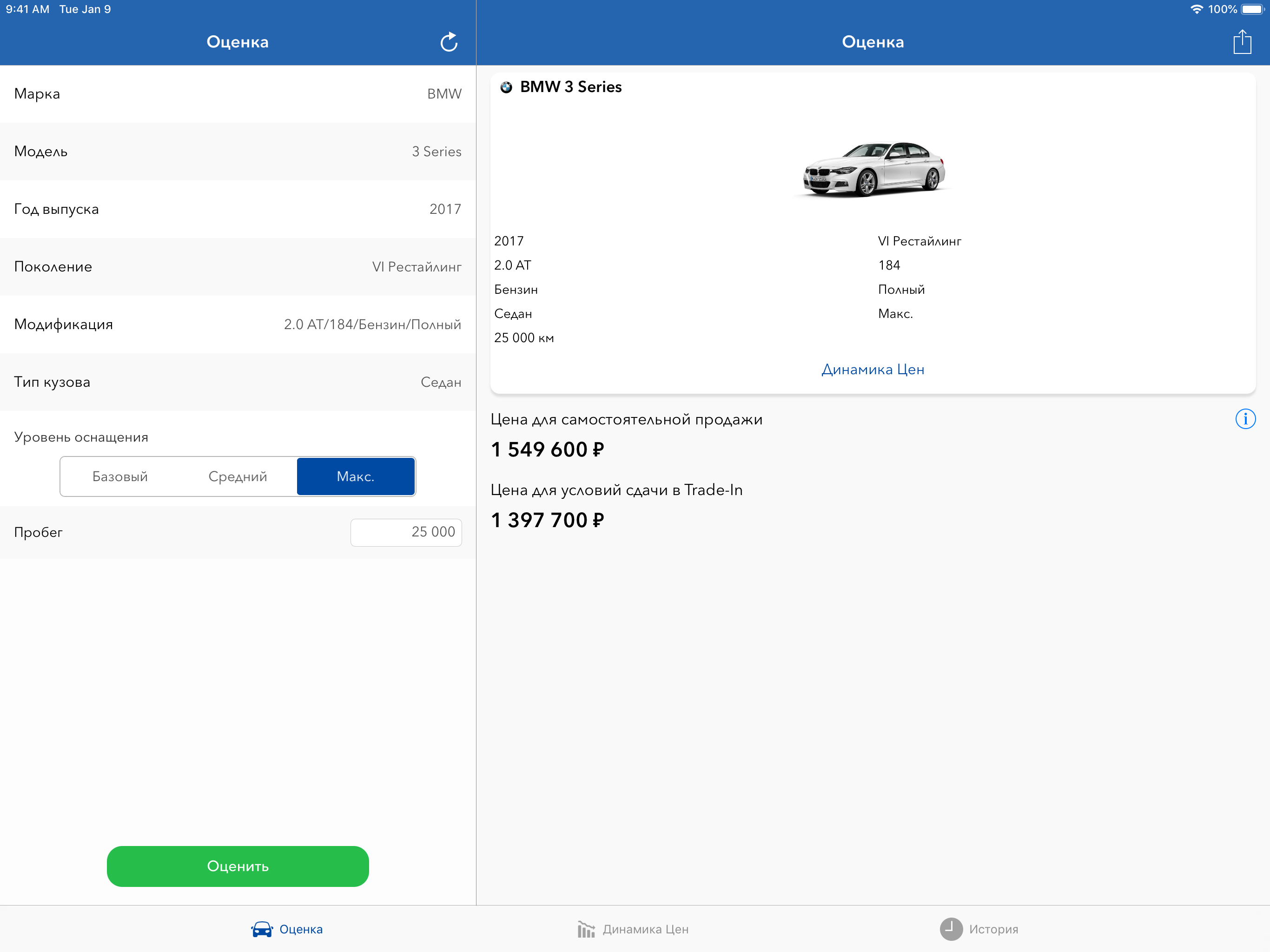
Task: Open the price info circle icon
Action: 1245,418
